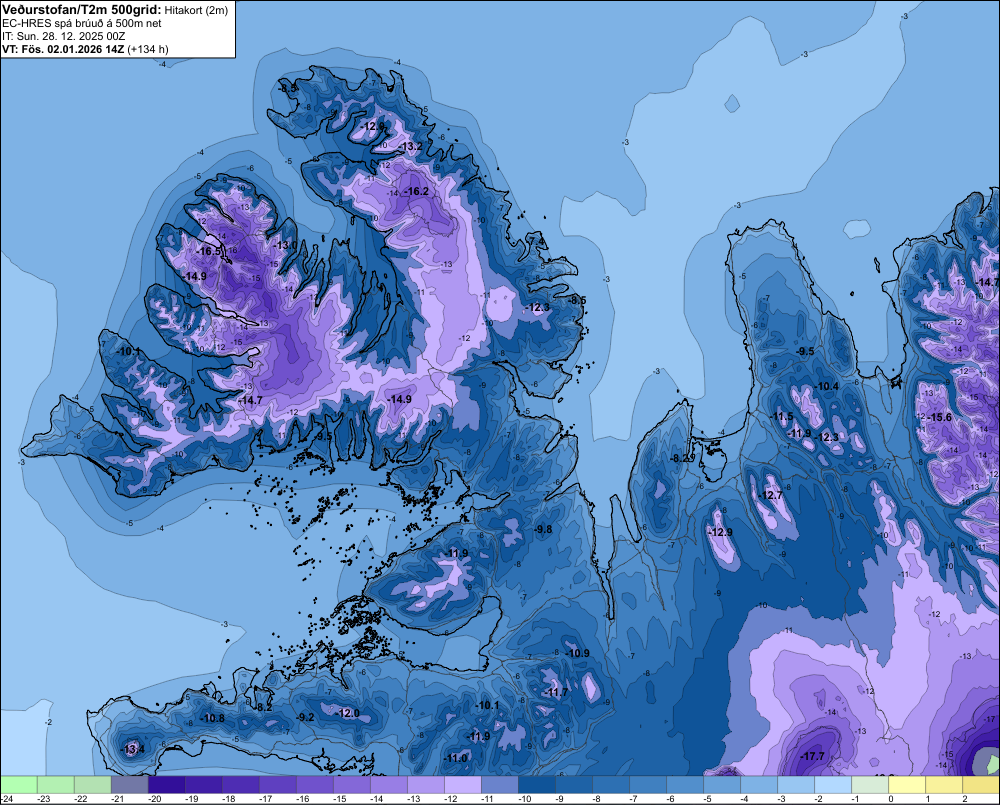This screenshot has width=1000, height=805.
Task: Click the legend color swatch starting at 2
Action: coord(981,785)
